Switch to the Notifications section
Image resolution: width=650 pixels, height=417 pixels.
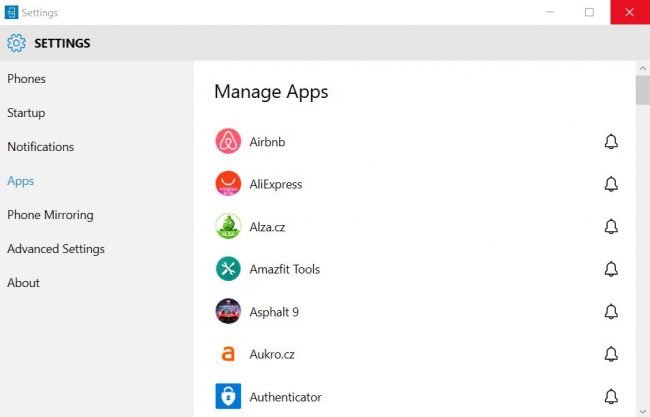41,147
